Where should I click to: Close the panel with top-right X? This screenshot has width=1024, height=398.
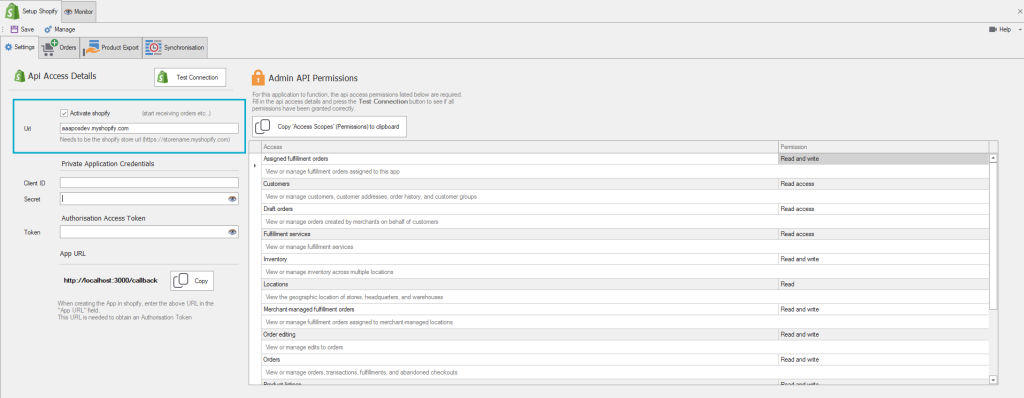(x=1019, y=12)
